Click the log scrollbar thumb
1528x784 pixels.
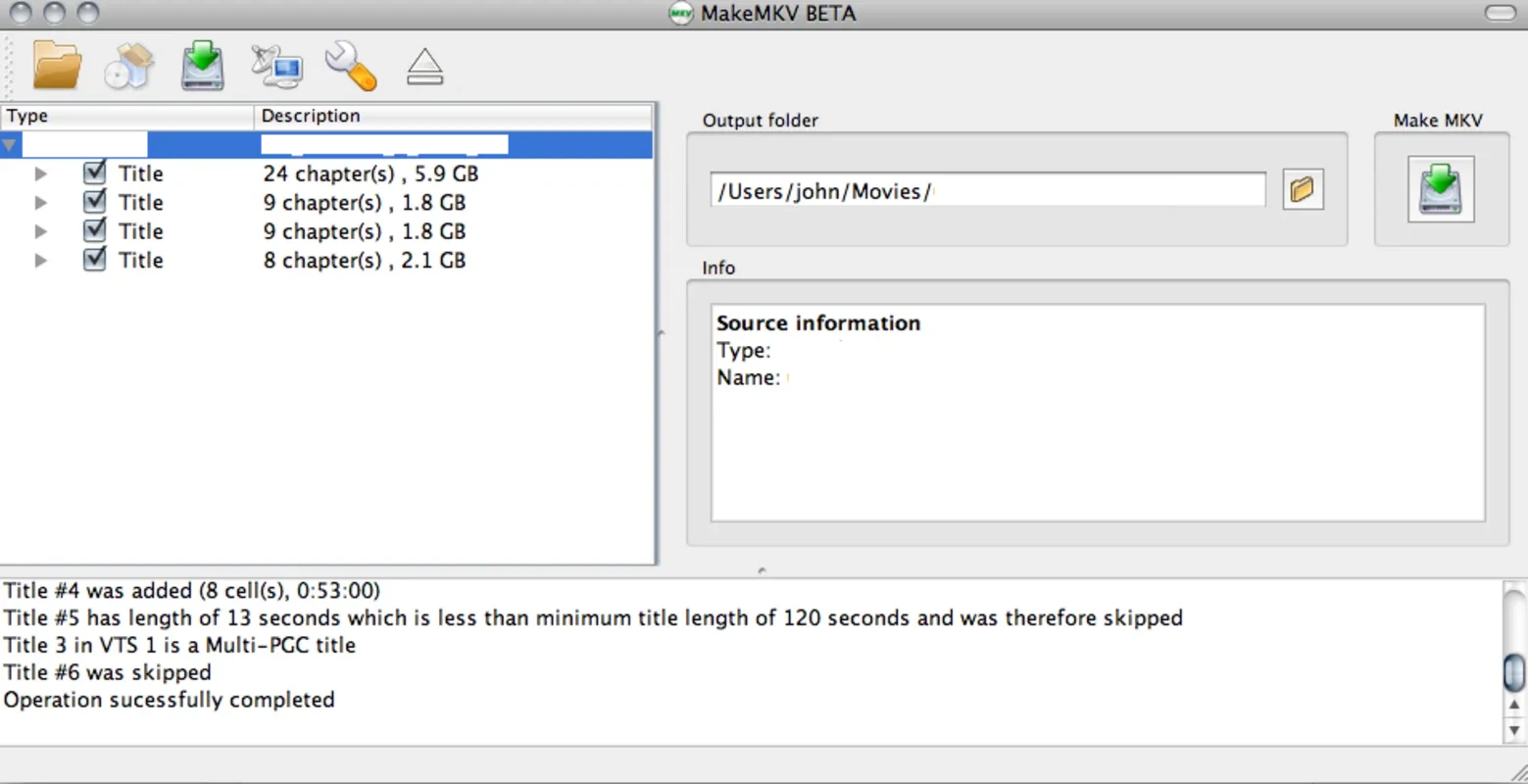(1514, 672)
